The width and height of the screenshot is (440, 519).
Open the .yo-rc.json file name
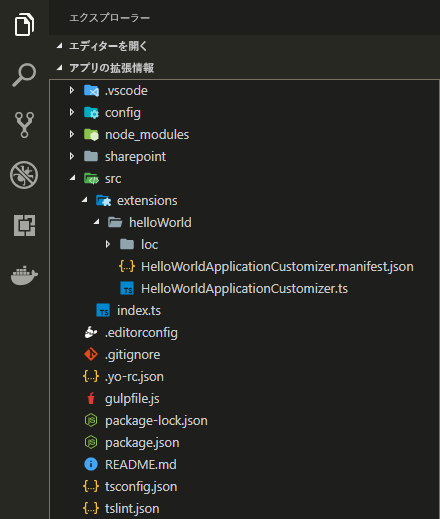click(134, 377)
